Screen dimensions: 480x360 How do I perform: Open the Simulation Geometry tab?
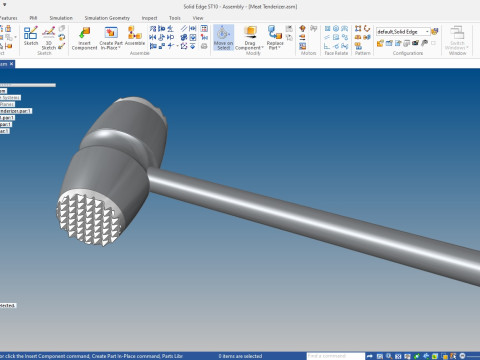pos(107,18)
